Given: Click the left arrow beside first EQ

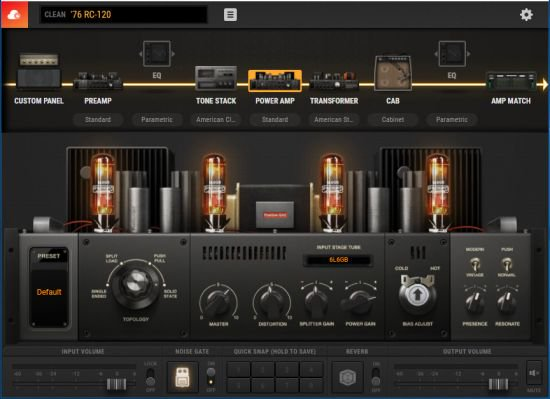Looking at the screenshot, I should (x=141, y=54).
